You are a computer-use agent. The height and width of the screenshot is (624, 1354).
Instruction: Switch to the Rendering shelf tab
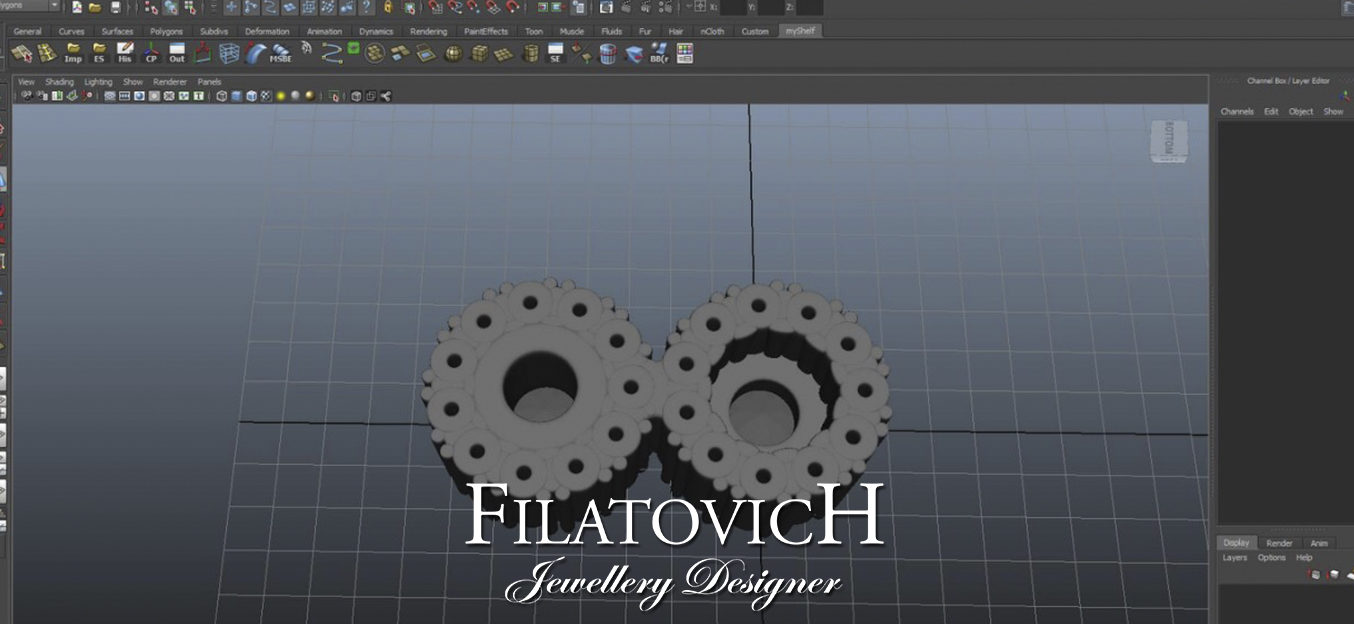click(x=428, y=31)
